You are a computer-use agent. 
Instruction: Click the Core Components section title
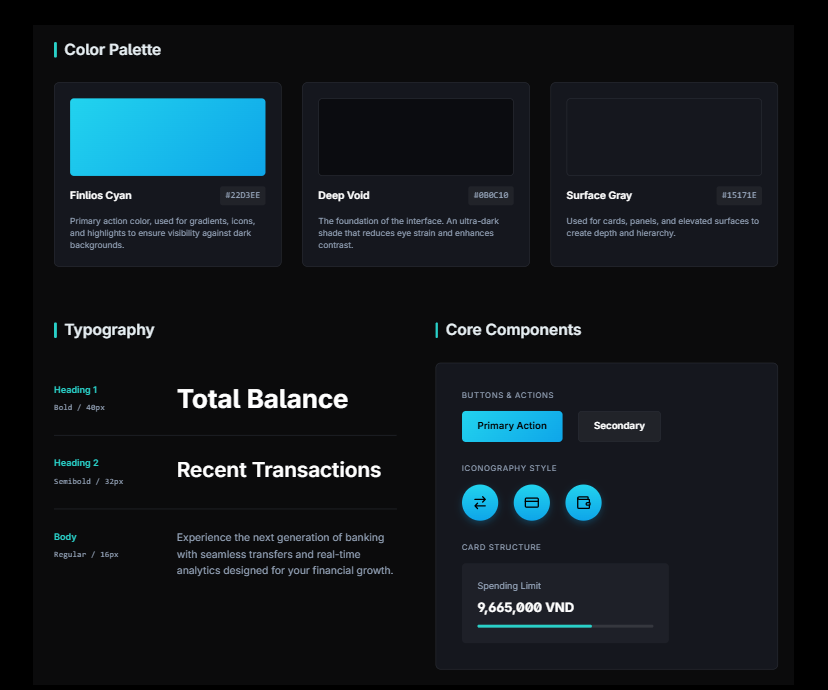click(513, 330)
